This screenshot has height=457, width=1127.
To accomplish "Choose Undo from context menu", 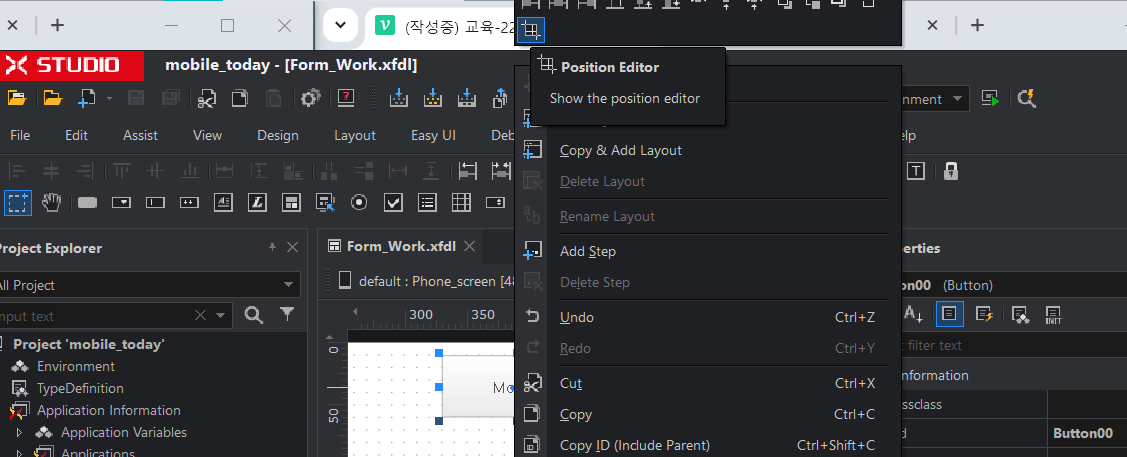I will tap(708, 317).
